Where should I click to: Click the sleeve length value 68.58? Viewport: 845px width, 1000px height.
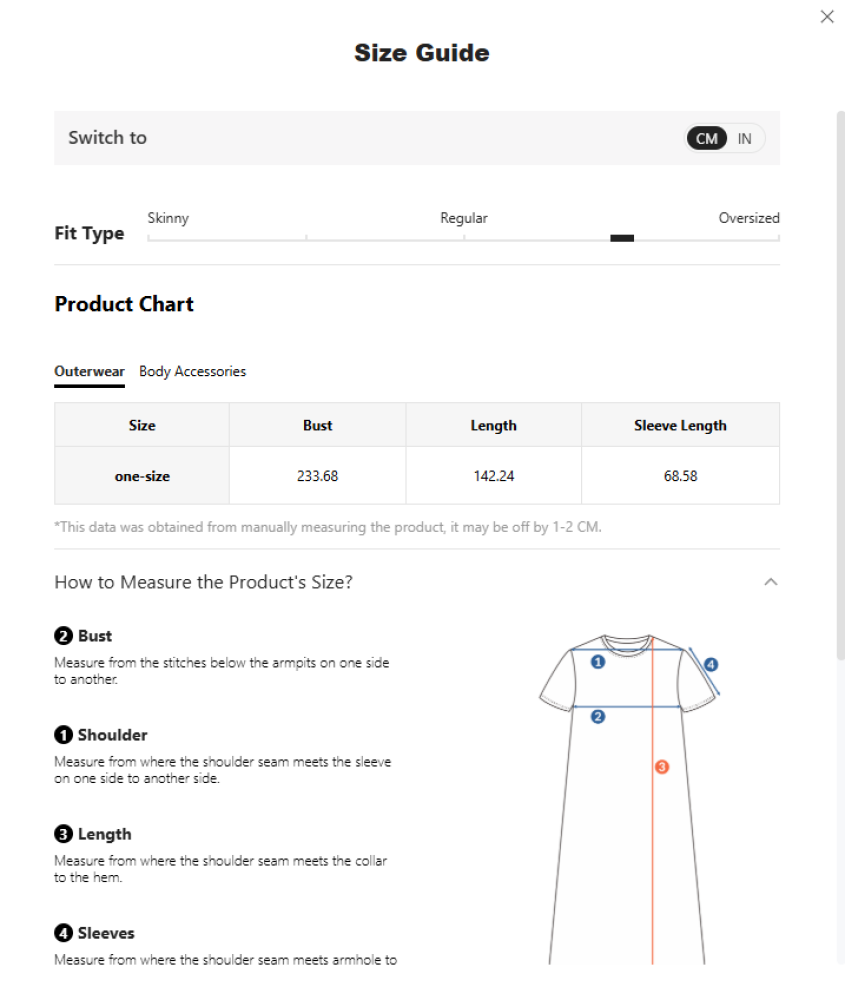[x=680, y=476]
